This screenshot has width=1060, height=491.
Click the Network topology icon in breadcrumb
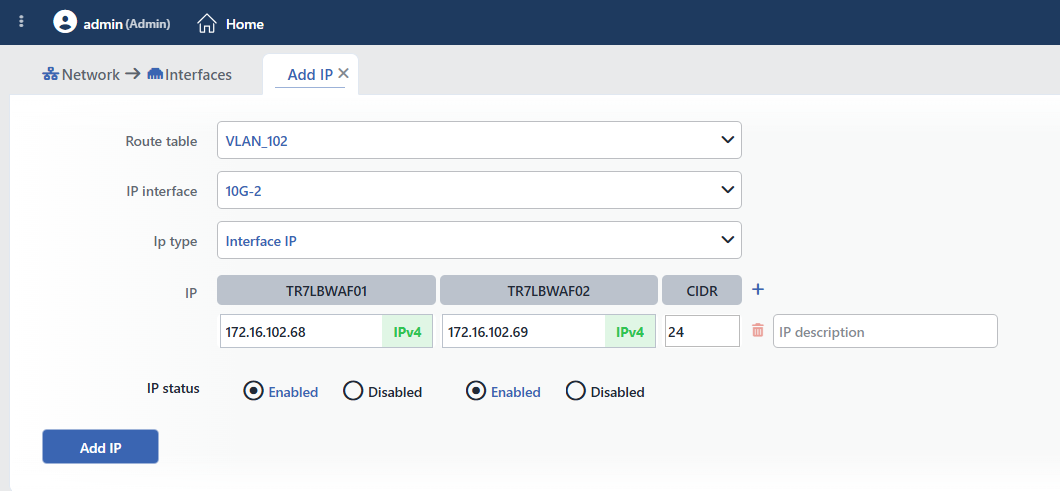point(51,74)
